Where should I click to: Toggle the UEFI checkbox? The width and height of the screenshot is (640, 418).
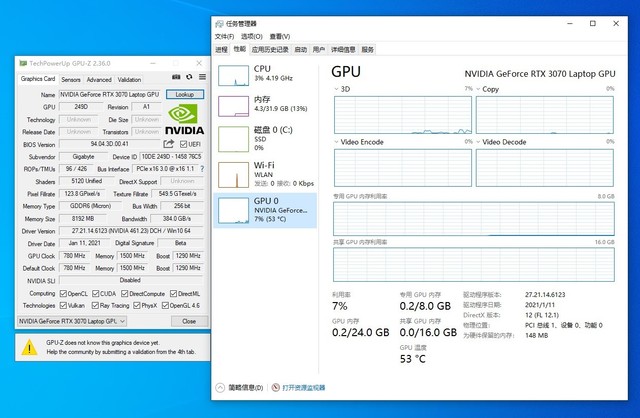[183, 144]
